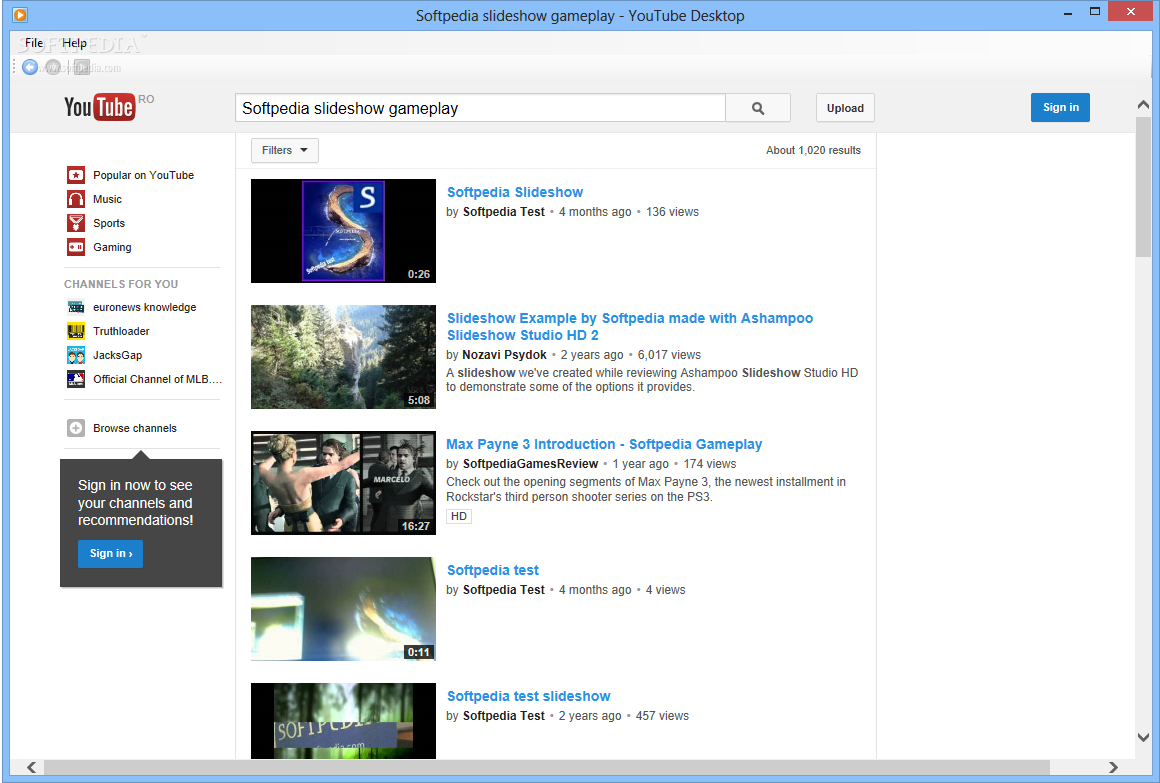
Task: Click the About 1,020 results text
Action: (813, 150)
